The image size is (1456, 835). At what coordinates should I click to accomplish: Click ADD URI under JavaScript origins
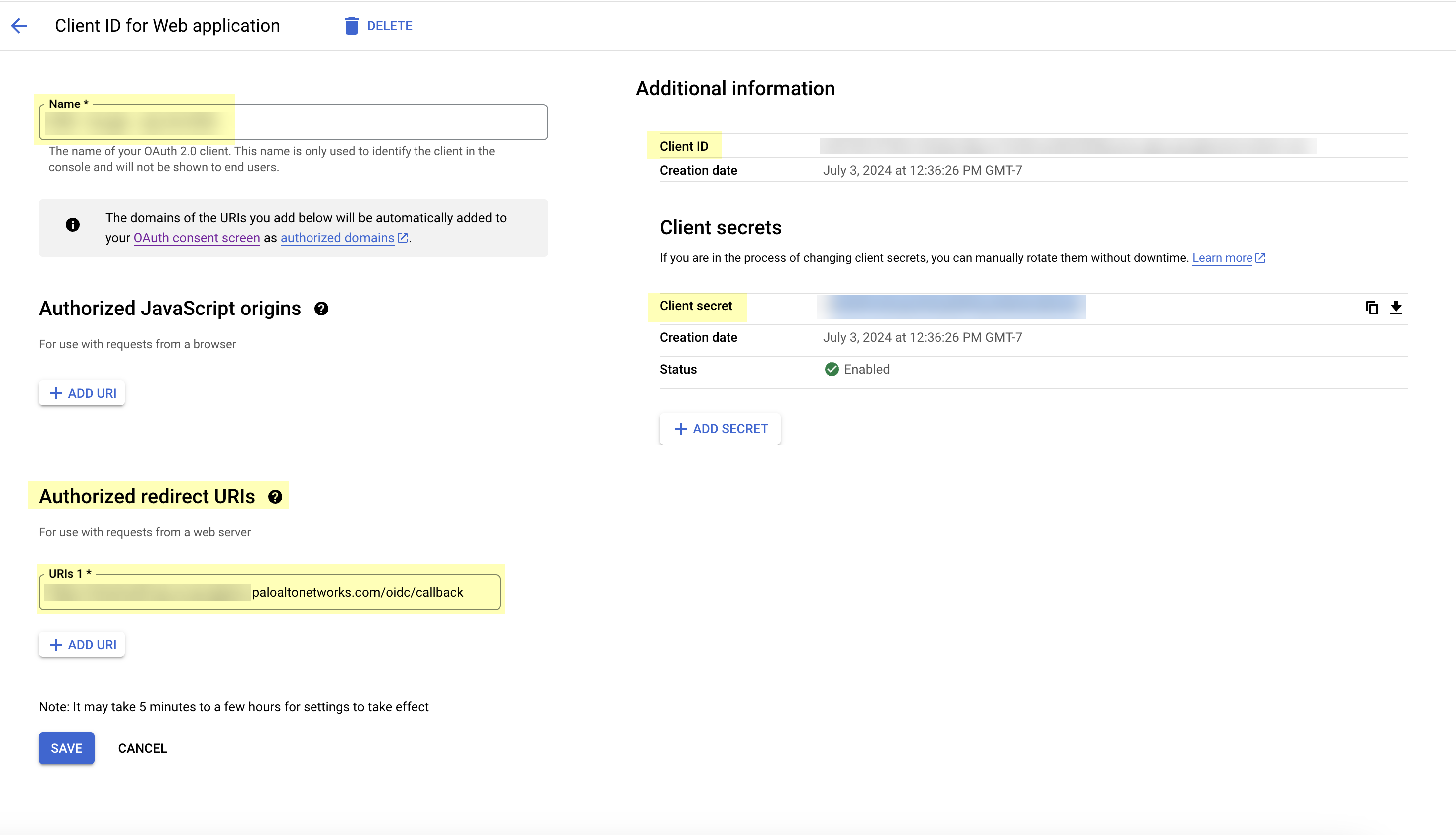click(x=82, y=394)
